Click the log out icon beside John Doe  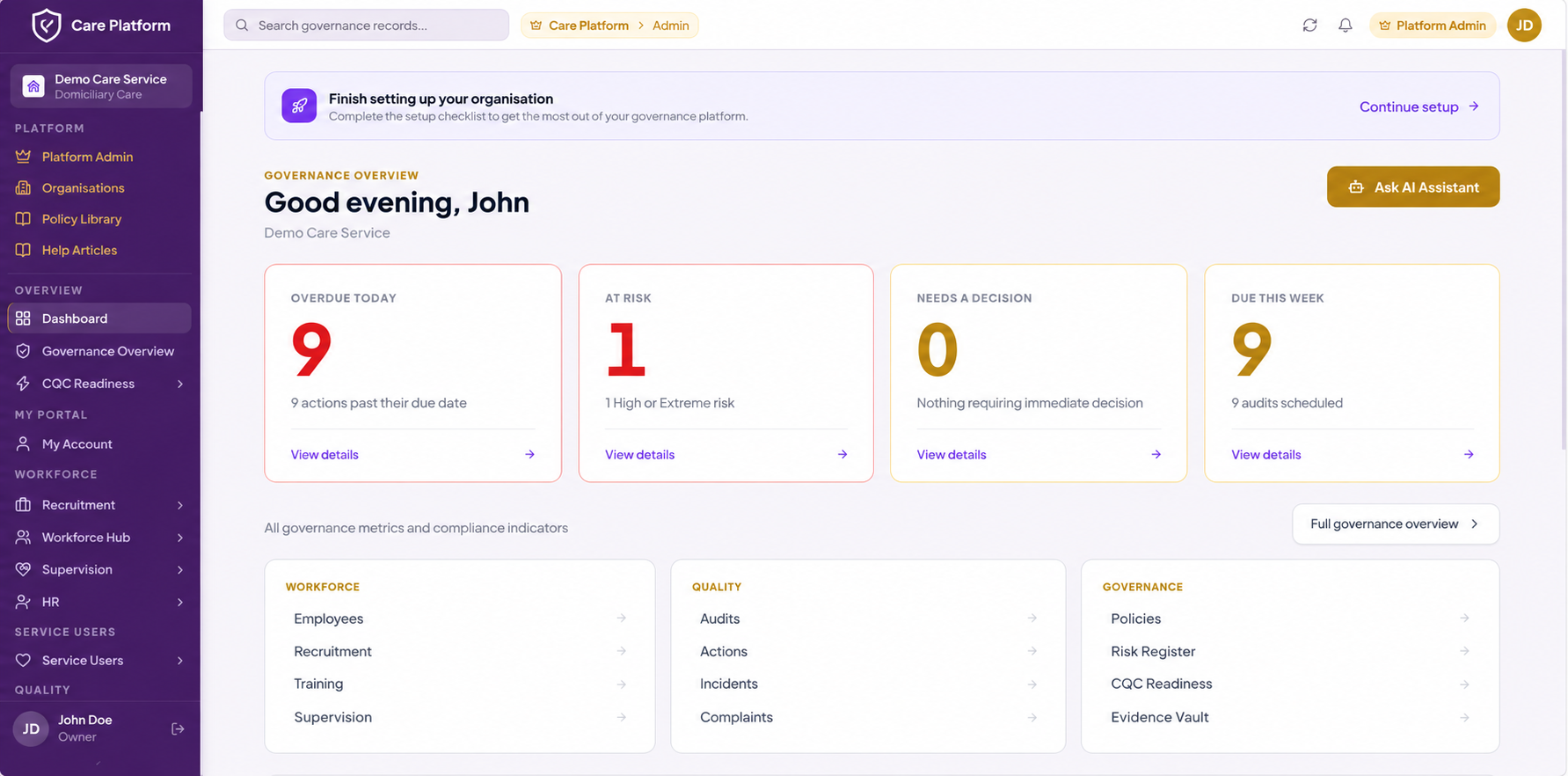(178, 728)
